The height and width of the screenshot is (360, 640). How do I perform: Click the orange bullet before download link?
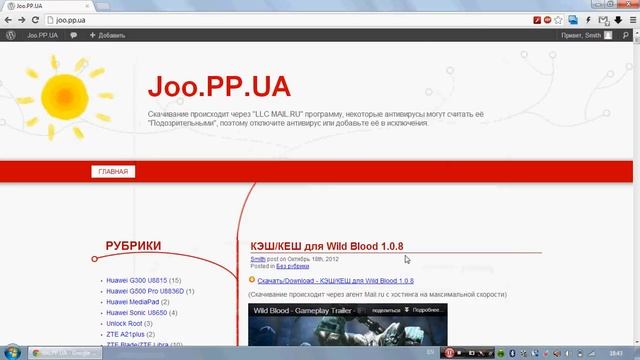252,280
